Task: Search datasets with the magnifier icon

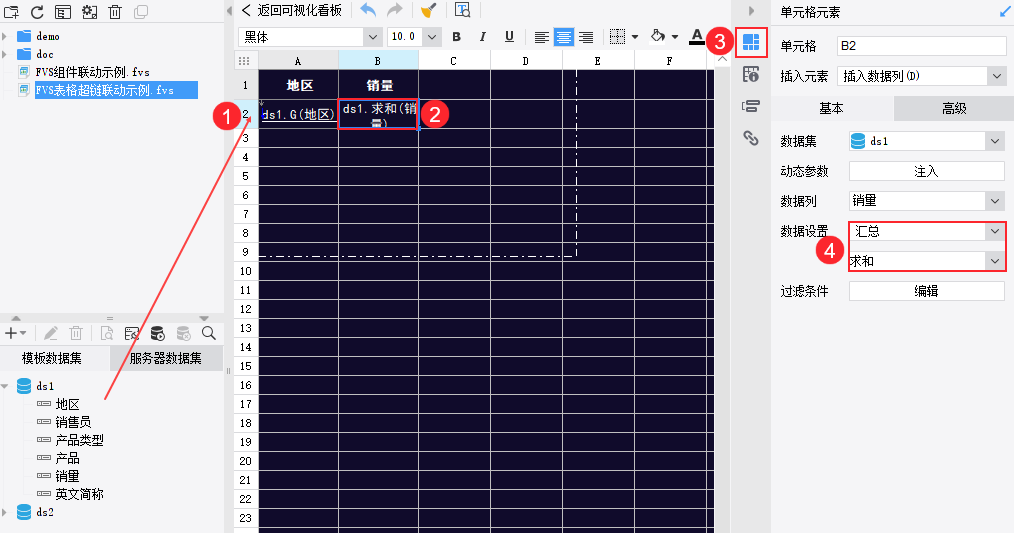Action: [209, 333]
